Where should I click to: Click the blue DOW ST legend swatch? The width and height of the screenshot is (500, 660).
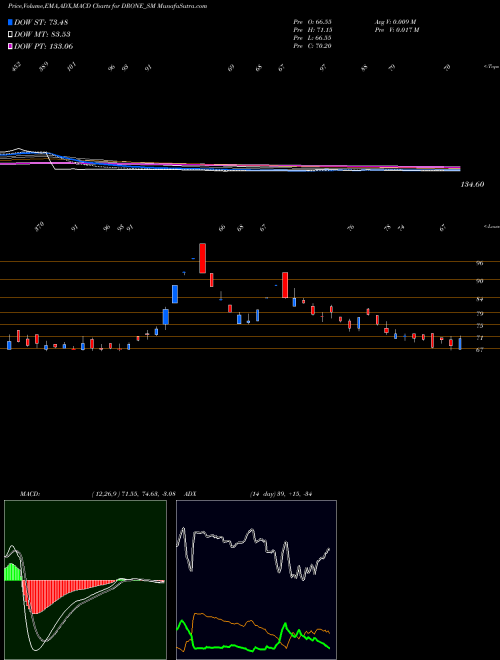pyautogui.click(x=10, y=22)
